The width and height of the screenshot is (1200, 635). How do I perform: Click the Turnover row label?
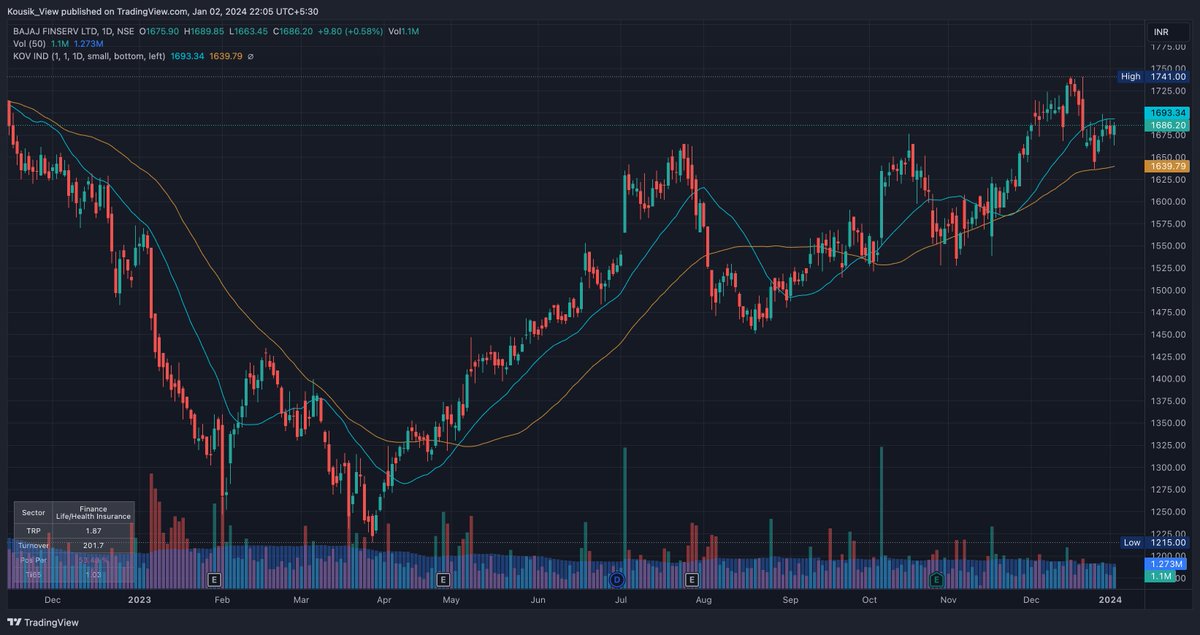tap(33, 545)
